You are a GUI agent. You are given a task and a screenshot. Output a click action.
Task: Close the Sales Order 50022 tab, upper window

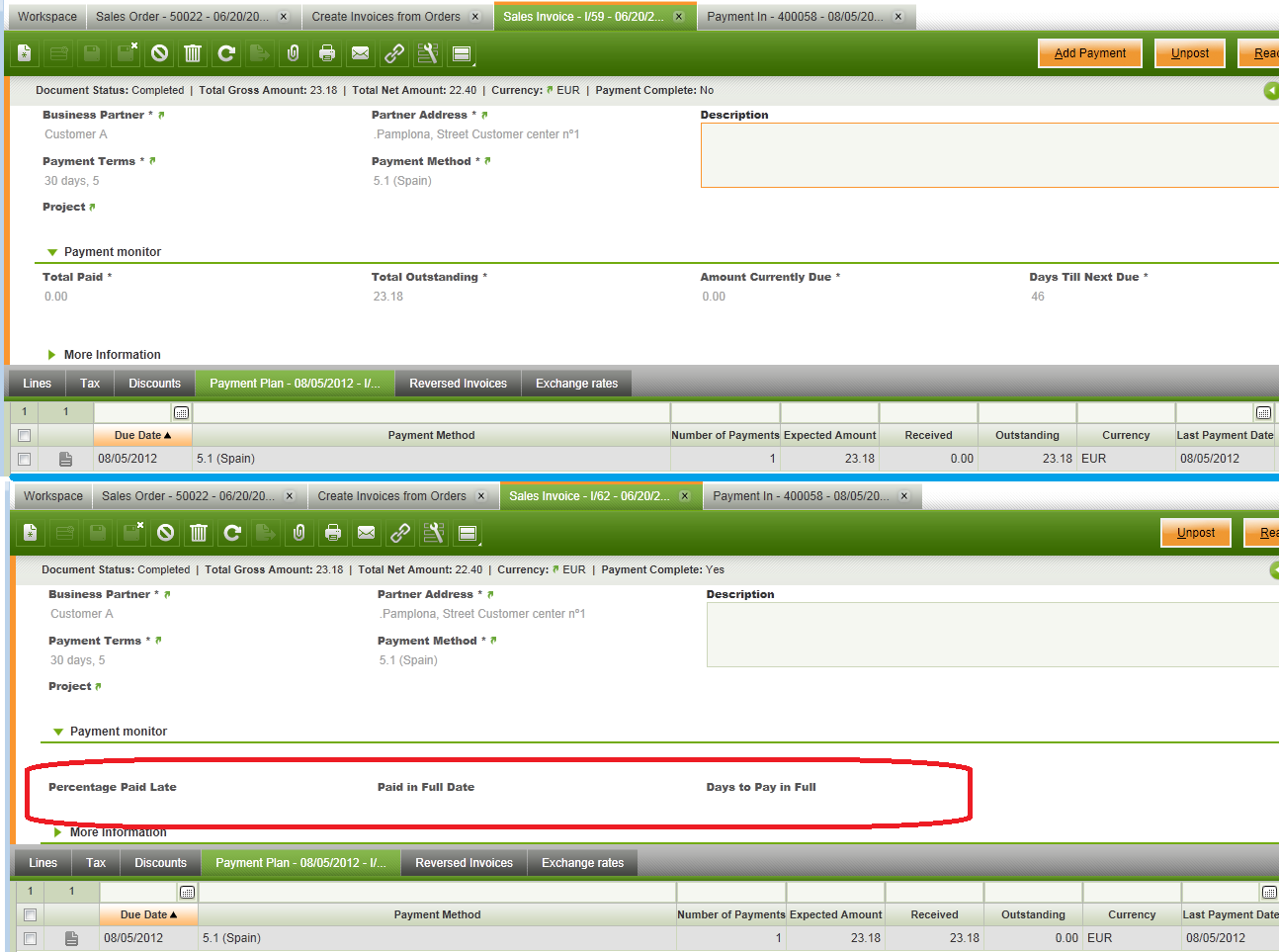[284, 17]
